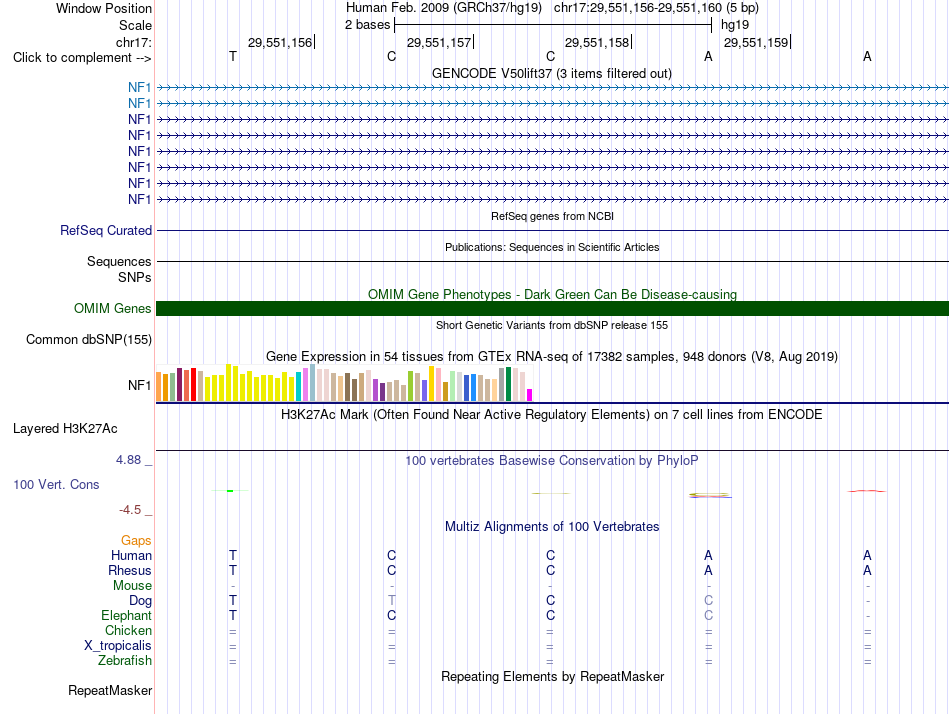Screen dimensions: 950x714
Task: Click the Elephant species row label
Action: 126,615
